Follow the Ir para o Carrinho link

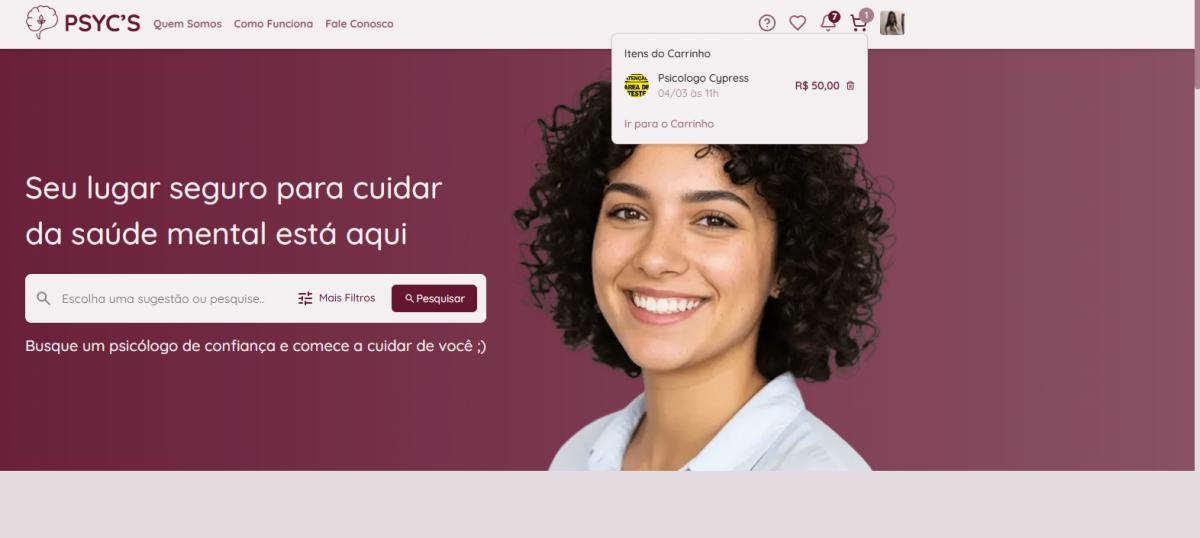click(x=669, y=124)
